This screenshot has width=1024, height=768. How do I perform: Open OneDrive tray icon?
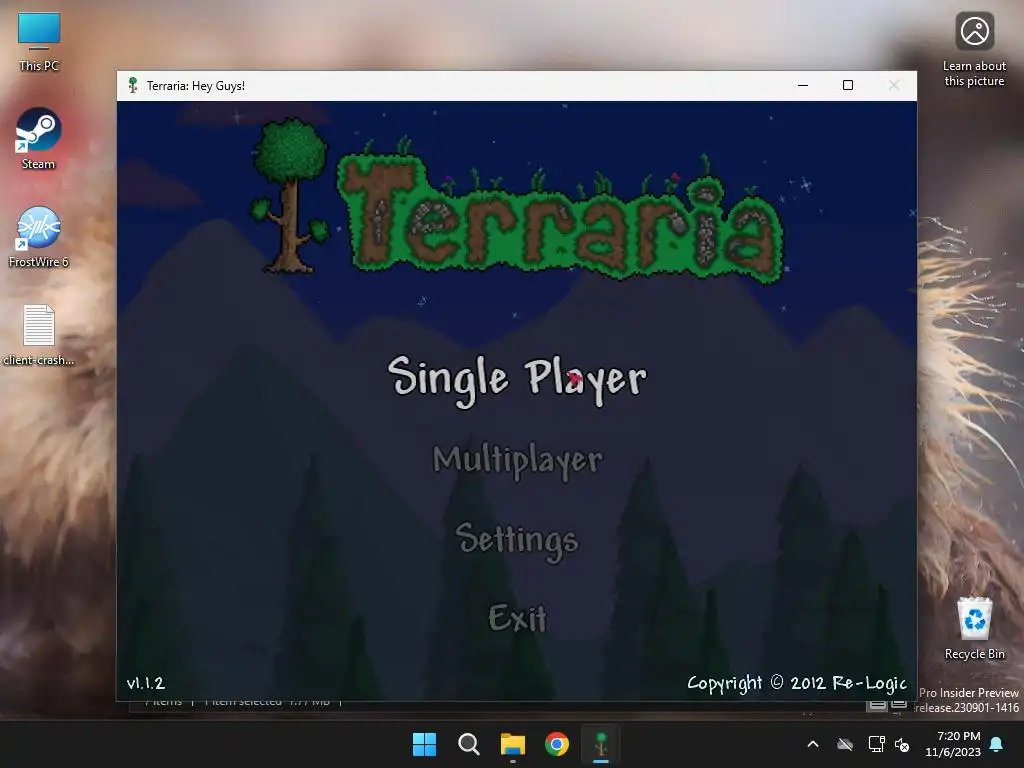pos(845,744)
